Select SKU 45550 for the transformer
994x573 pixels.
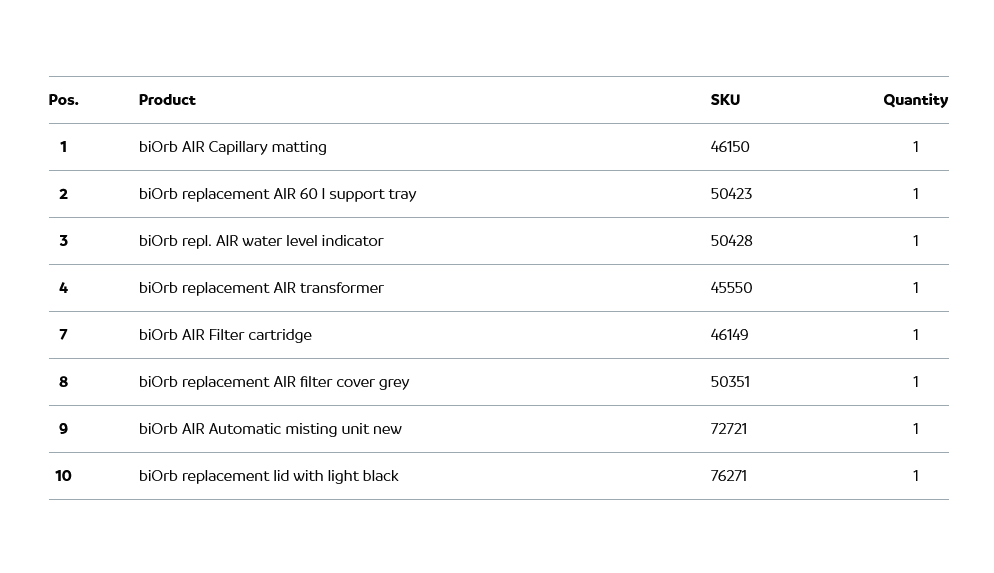click(731, 288)
